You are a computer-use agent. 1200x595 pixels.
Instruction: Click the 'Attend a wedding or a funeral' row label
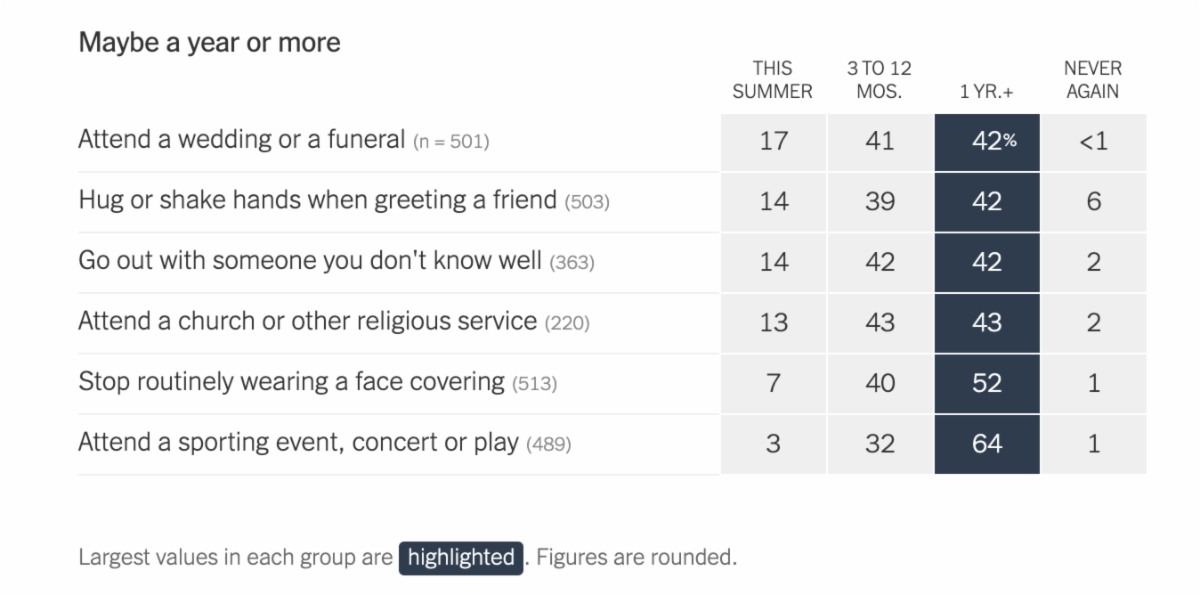point(241,140)
